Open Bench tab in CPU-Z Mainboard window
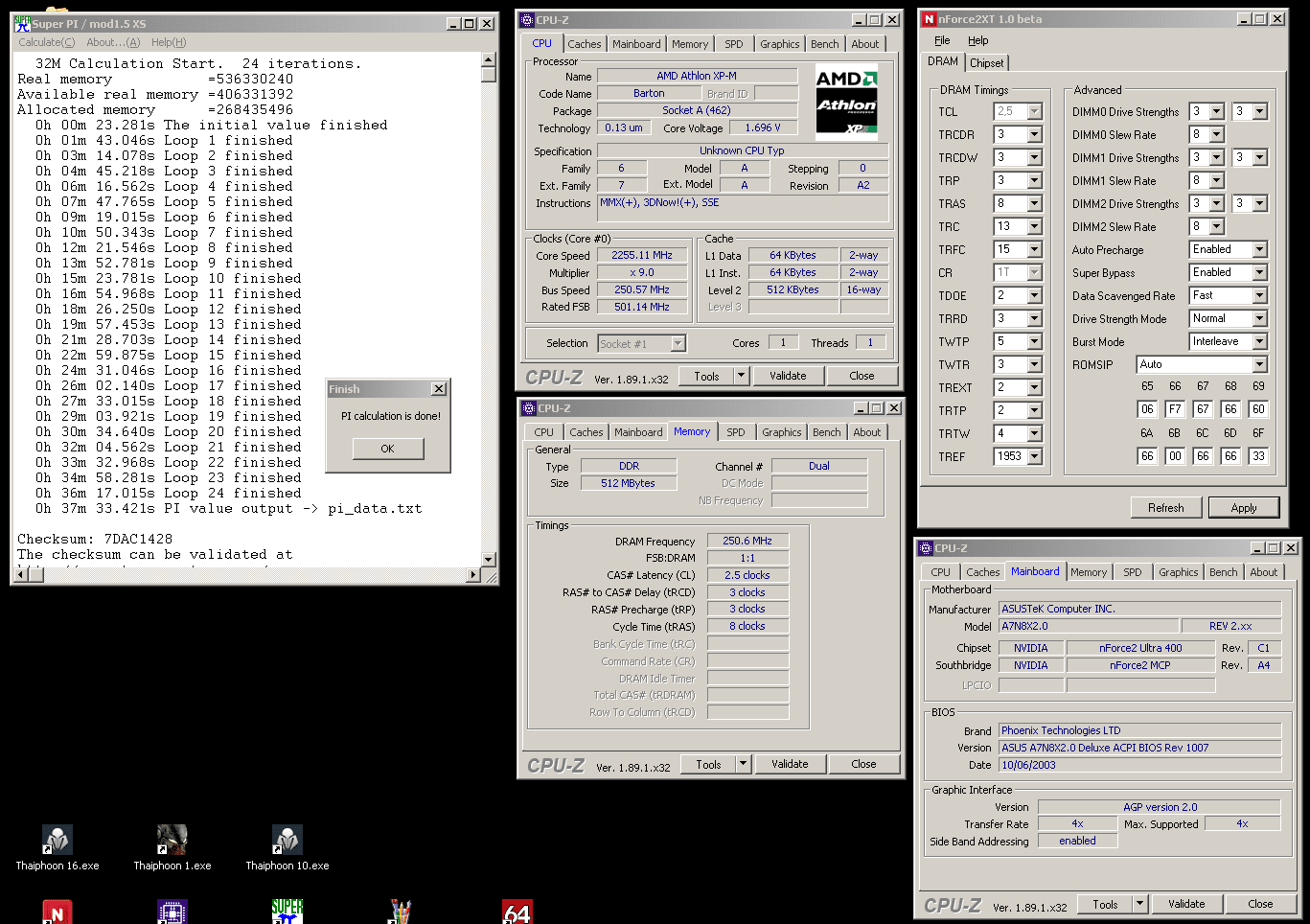The width and height of the screenshot is (1310, 924). click(1223, 572)
